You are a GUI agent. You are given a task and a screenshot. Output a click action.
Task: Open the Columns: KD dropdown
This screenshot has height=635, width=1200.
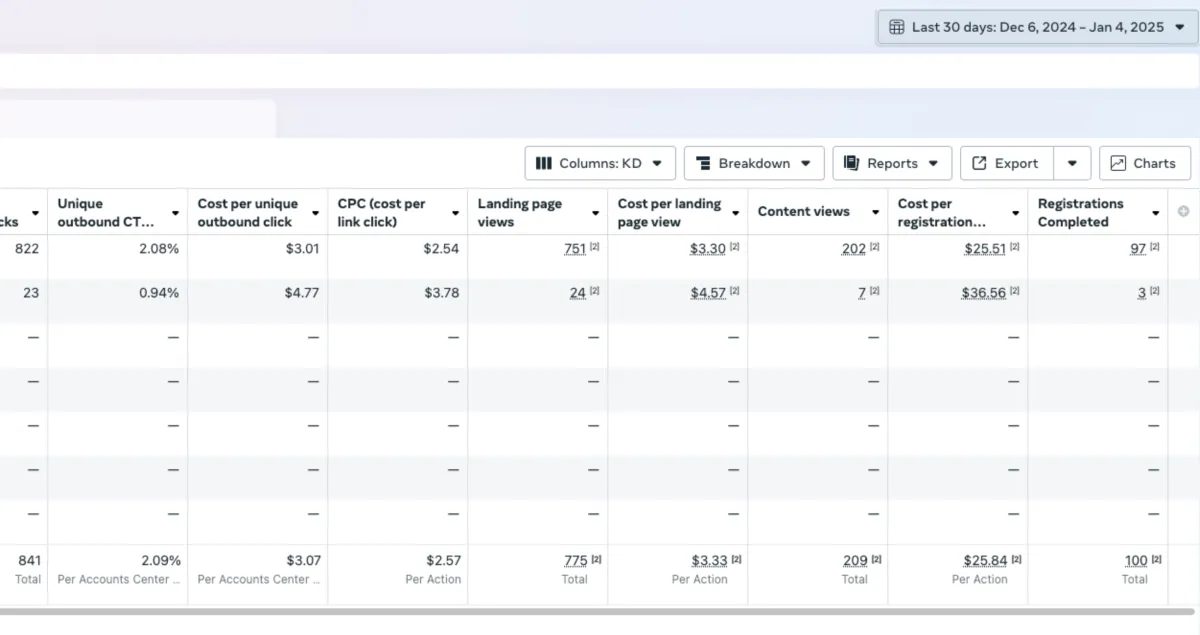pyautogui.click(x=600, y=163)
